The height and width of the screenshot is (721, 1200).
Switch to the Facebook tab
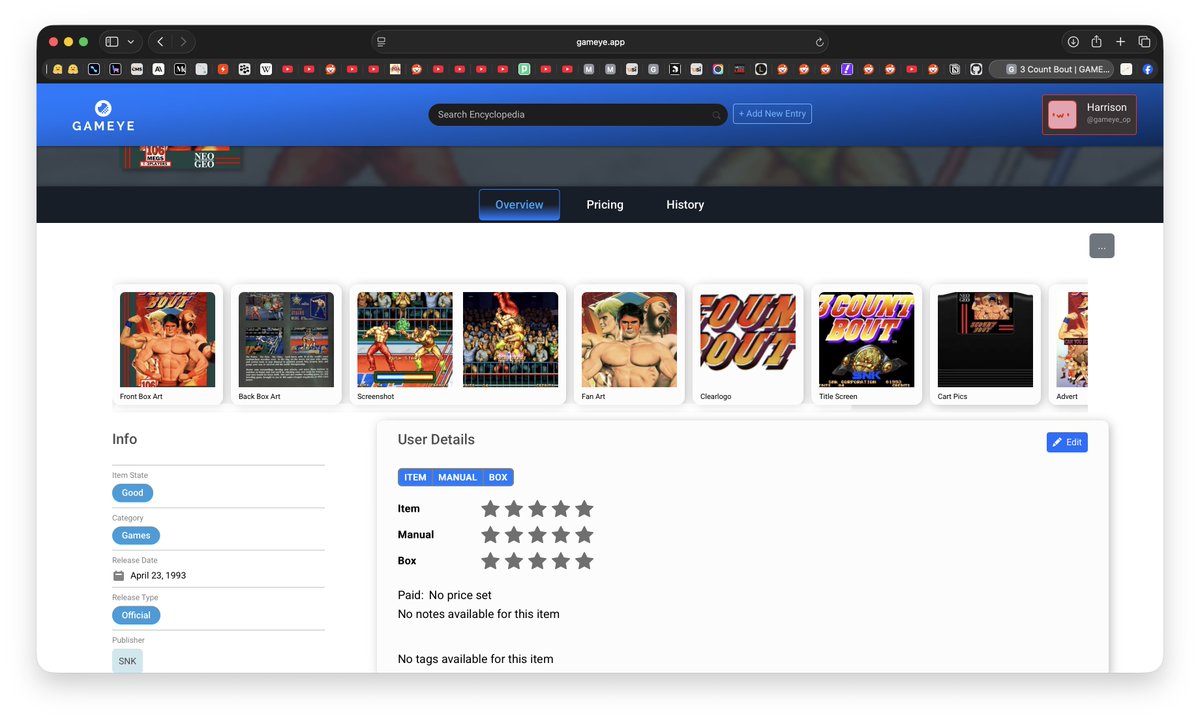coord(1148,69)
